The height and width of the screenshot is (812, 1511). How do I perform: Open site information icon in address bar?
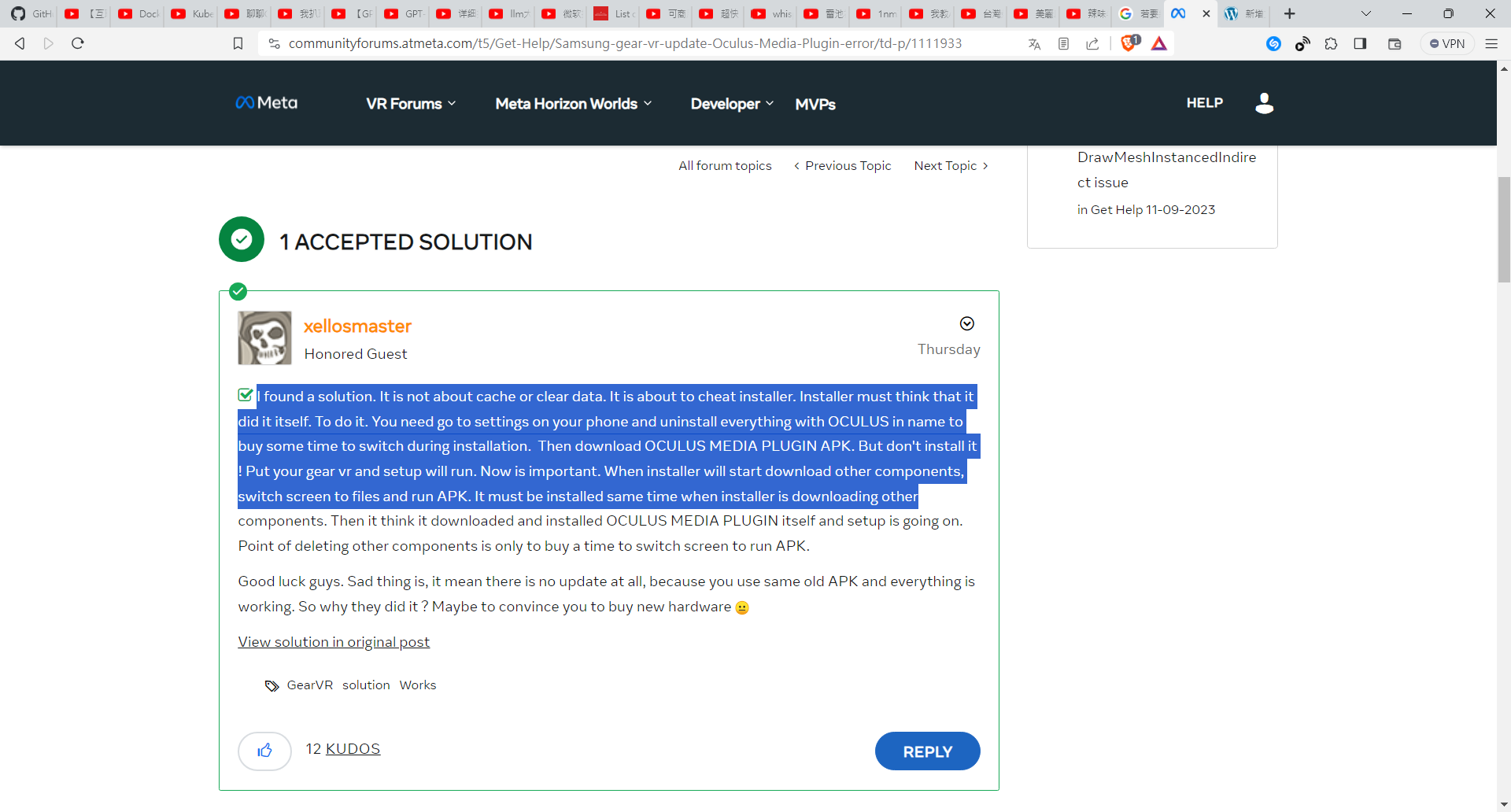click(274, 43)
